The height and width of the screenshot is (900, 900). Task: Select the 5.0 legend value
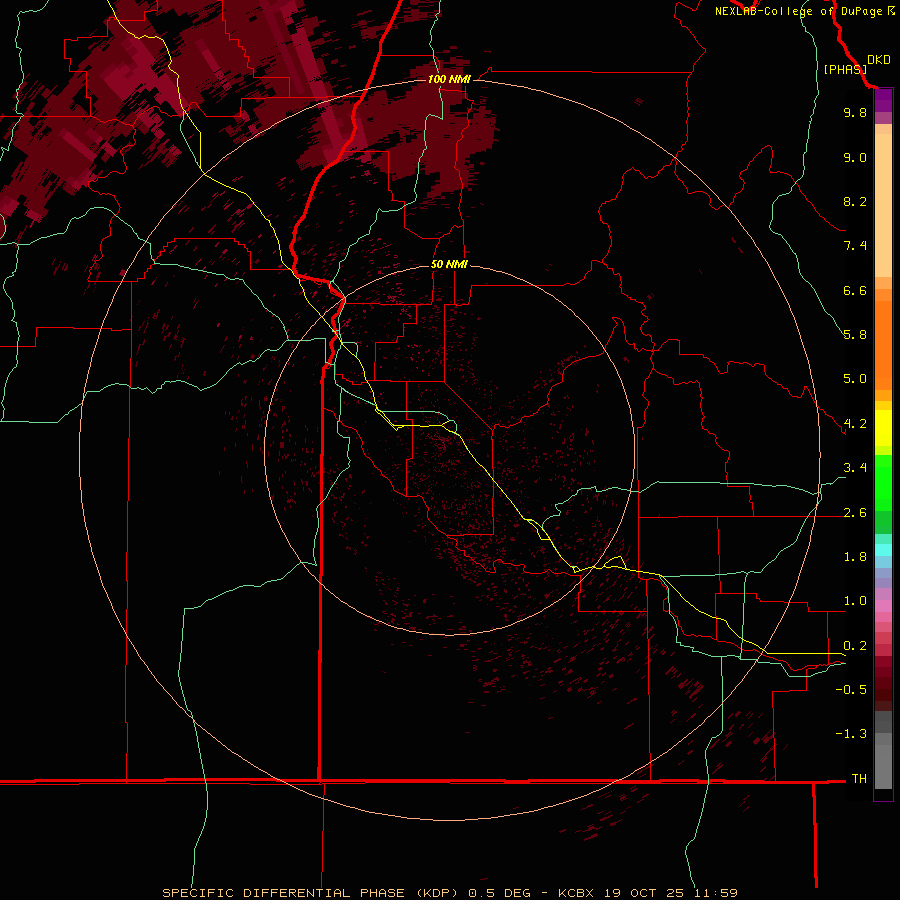(855, 379)
